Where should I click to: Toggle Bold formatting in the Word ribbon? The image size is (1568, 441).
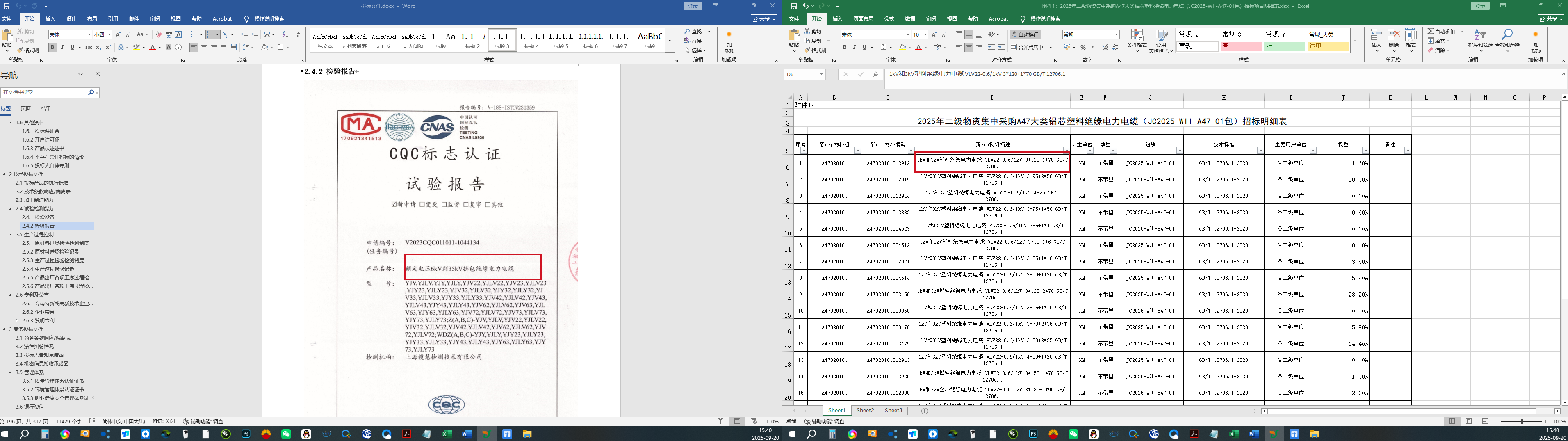(x=53, y=48)
